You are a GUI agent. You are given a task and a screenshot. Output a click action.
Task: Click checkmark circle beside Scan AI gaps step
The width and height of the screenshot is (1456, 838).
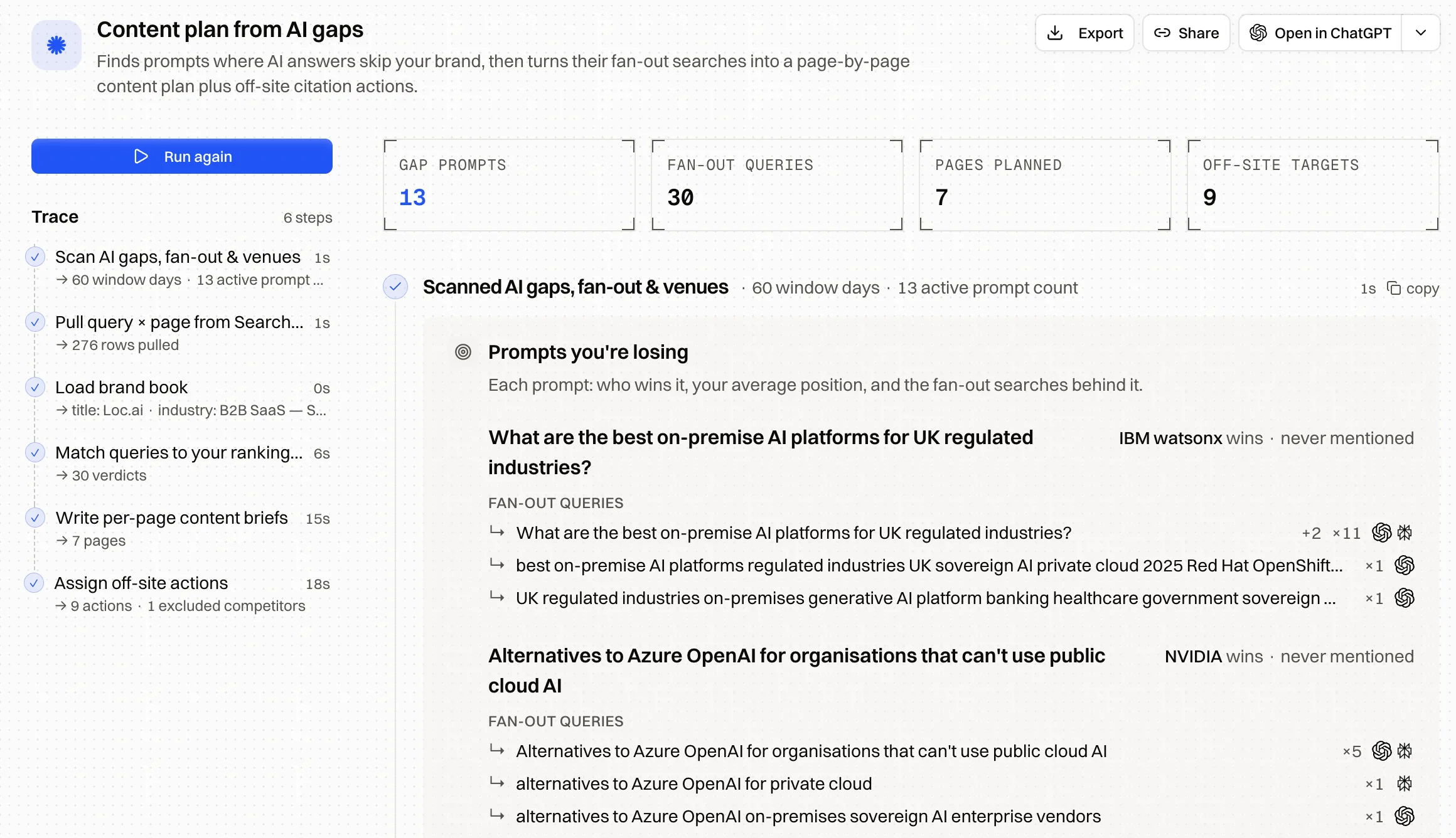click(35, 257)
